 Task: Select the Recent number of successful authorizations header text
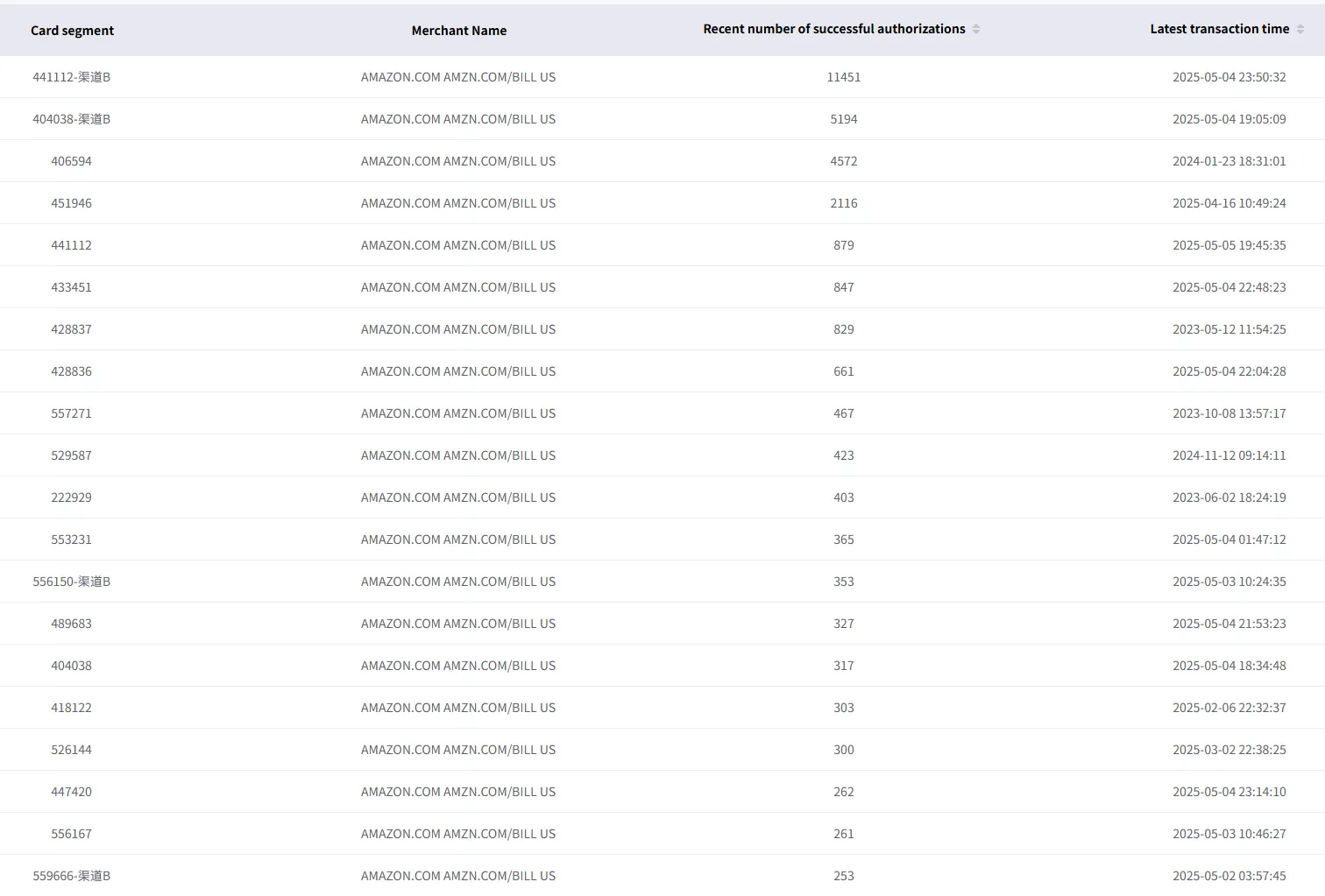pyautogui.click(x=833, y=29)
